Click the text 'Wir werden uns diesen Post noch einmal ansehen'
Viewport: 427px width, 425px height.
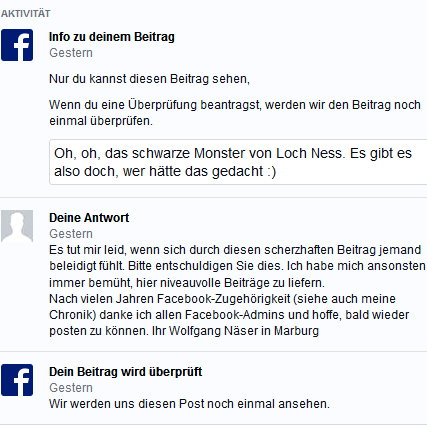point(189,404)
